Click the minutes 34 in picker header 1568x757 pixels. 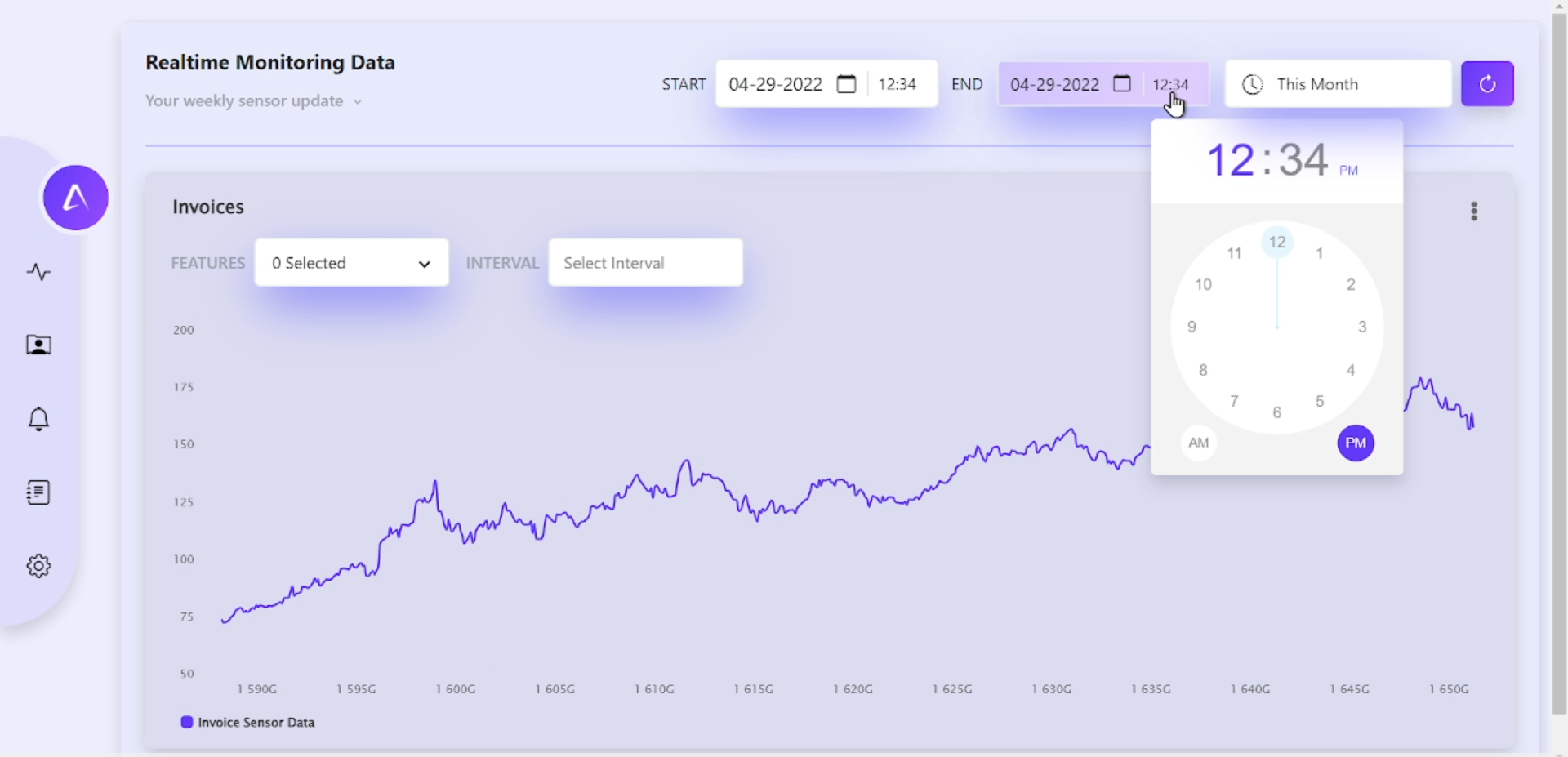[x=1303, y=160]
